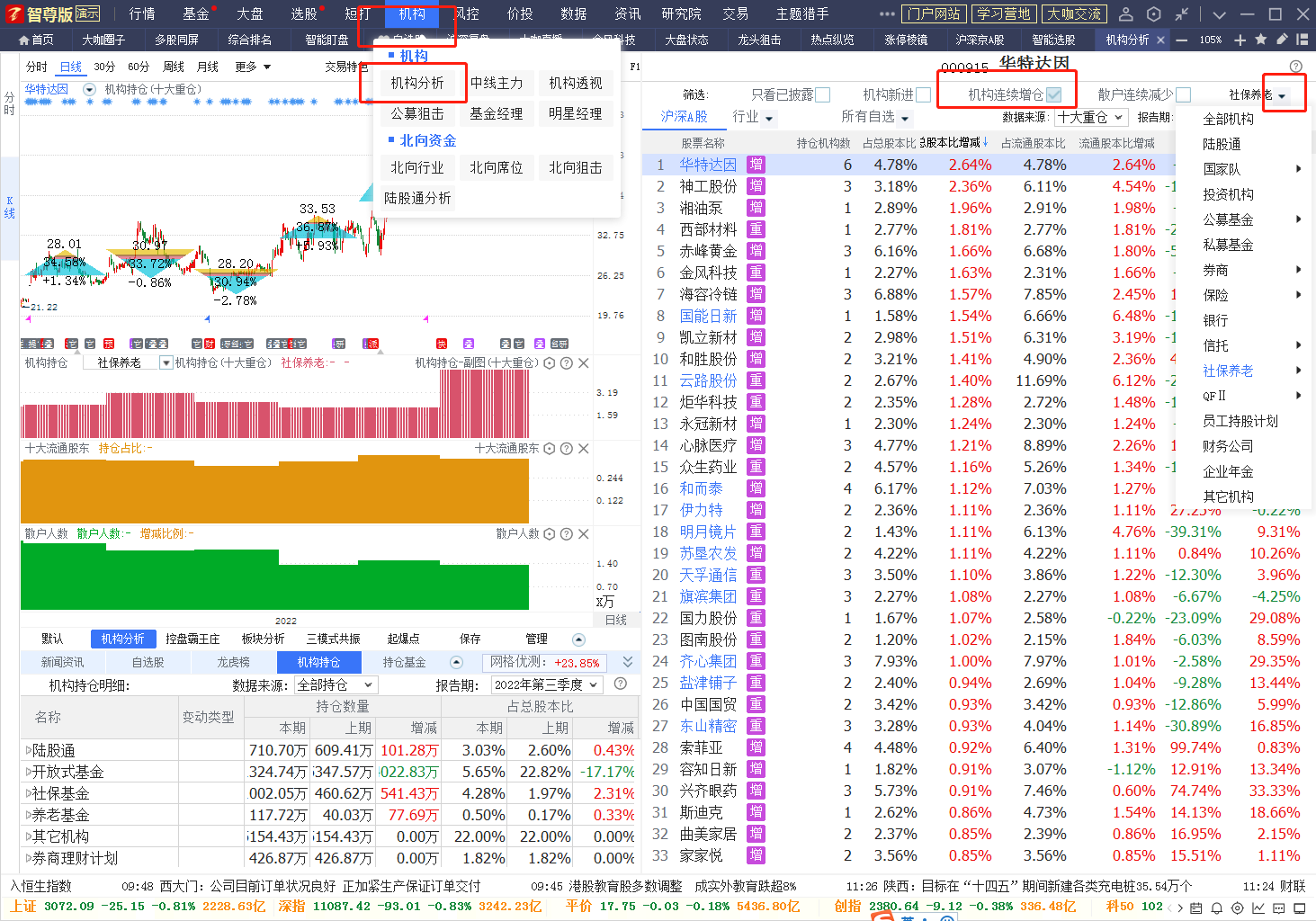Image resolution: width=1316 pixels, height=921 pixels.
Task: Switch to the 持仓基金 tab
Action: pyautogui.click(x=404, y=662)
